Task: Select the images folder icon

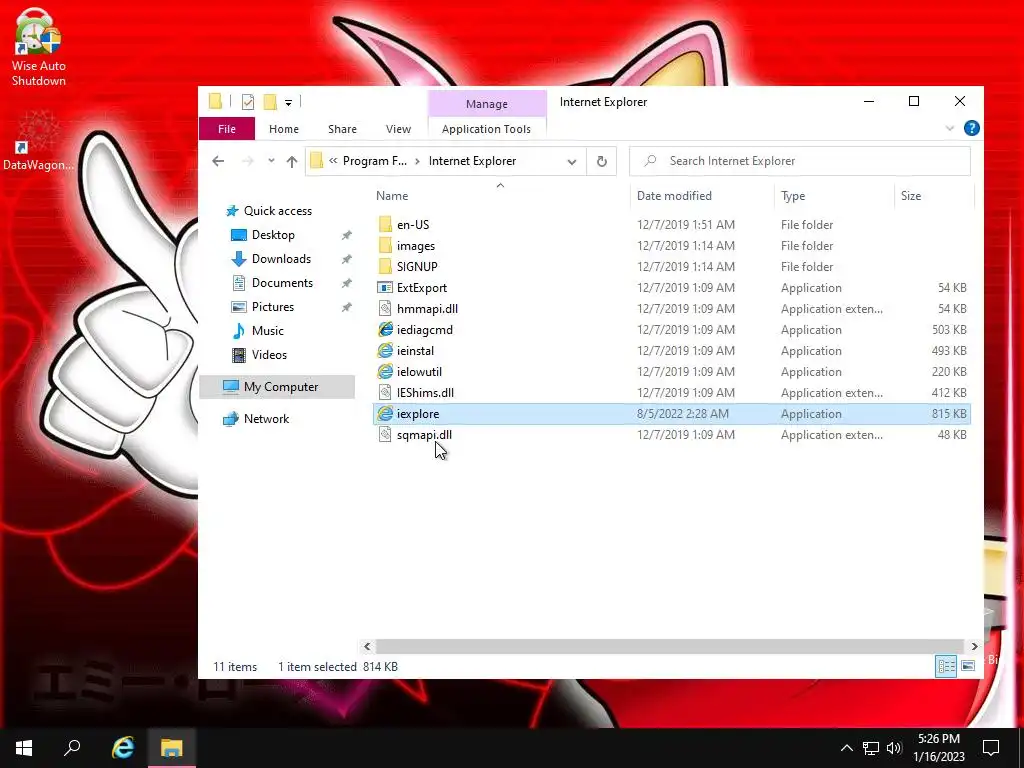Action: point(385,246)
